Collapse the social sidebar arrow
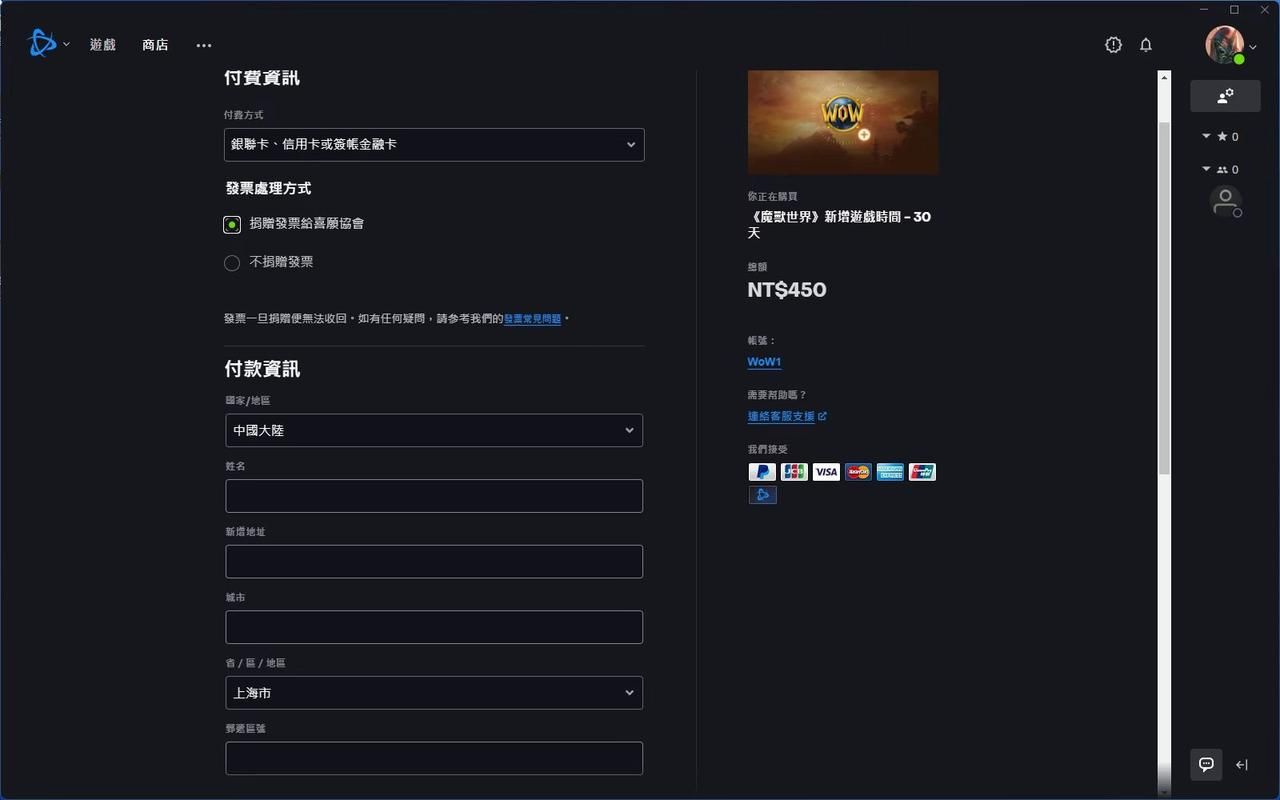 pyautogui.click(x=1242, y=765)
